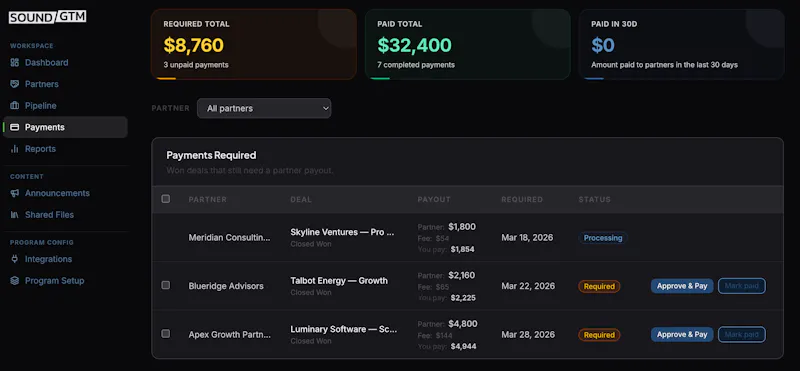Image resolution: width=800 pixels, height=371 pixels.
Task: Click the Shared Files library icon
Action: pyautogui.click(x=15, y=215)
